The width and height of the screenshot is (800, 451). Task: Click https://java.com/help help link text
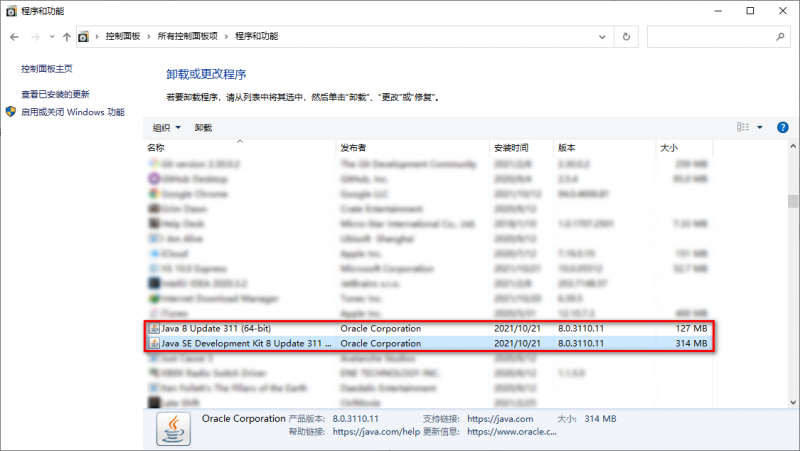(x=376, y=432)
